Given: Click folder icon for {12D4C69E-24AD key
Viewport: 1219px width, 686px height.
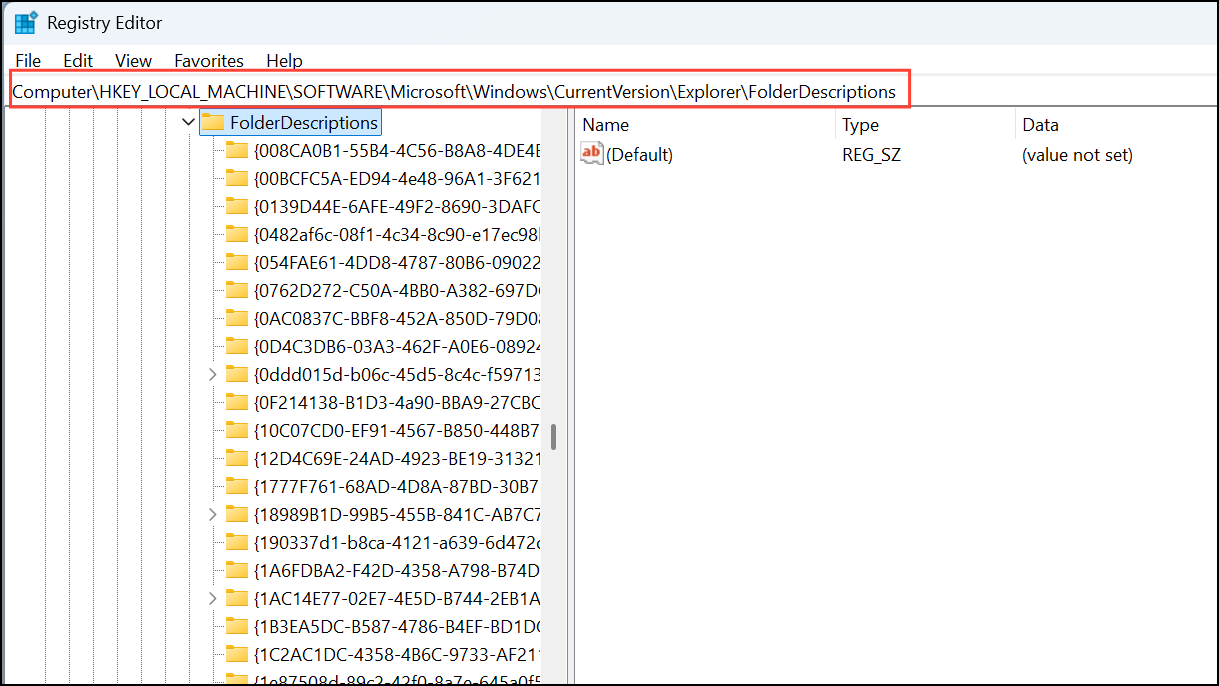Looking at the screenshot, I should coord(237,459).
